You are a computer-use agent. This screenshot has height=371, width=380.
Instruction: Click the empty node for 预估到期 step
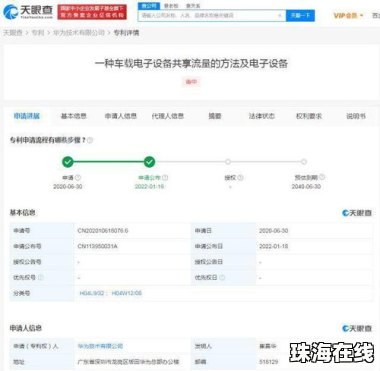tap(304, 162)
